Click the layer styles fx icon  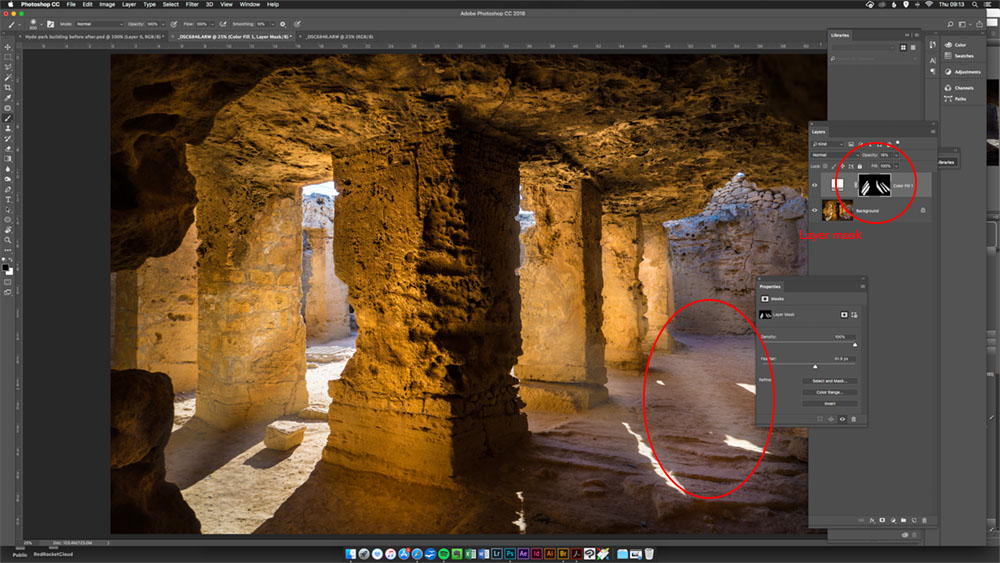point(872,520)
